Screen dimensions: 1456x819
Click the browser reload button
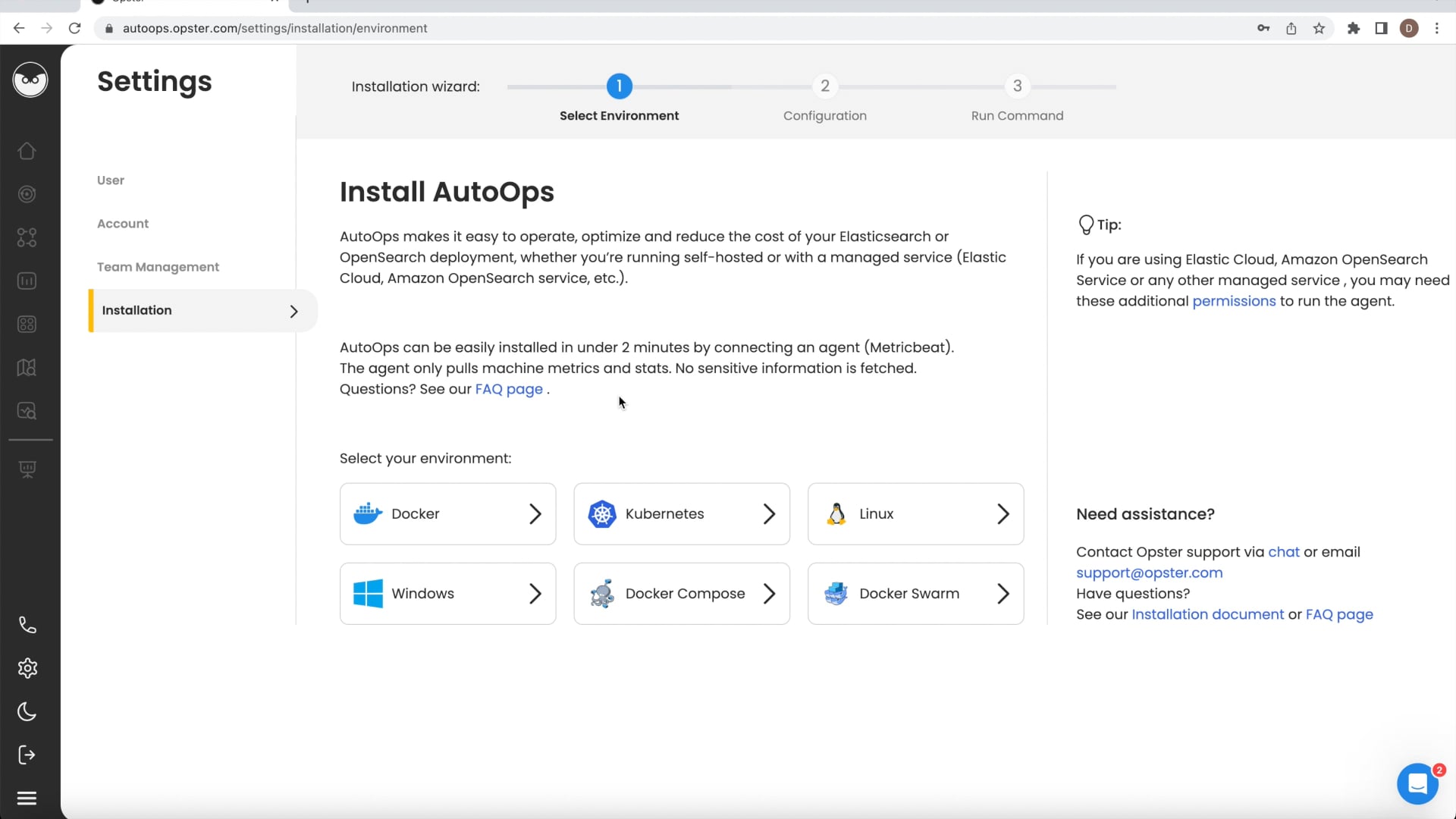pos(74,28)
